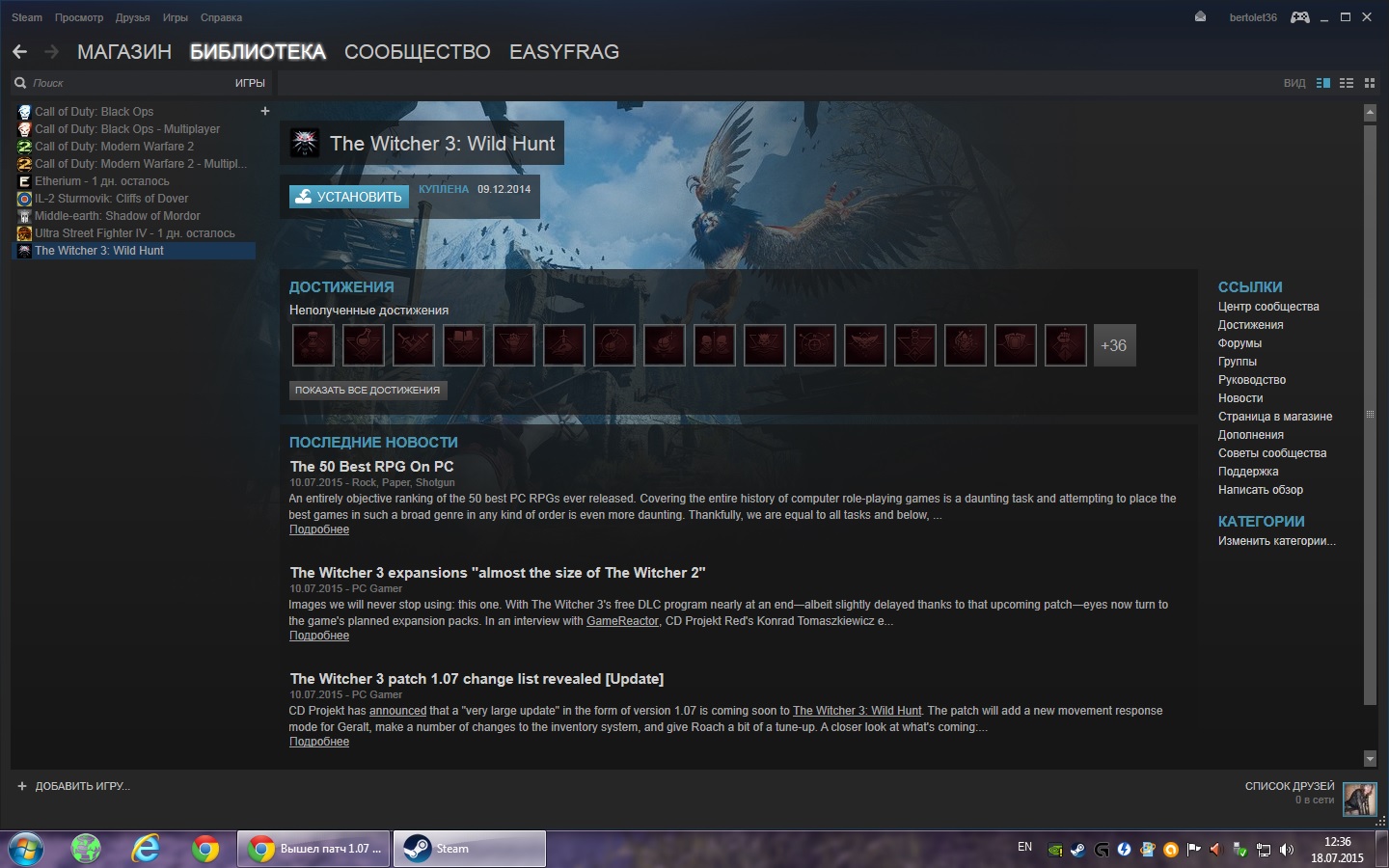Open the white volume speaker tray icon

1287,850
